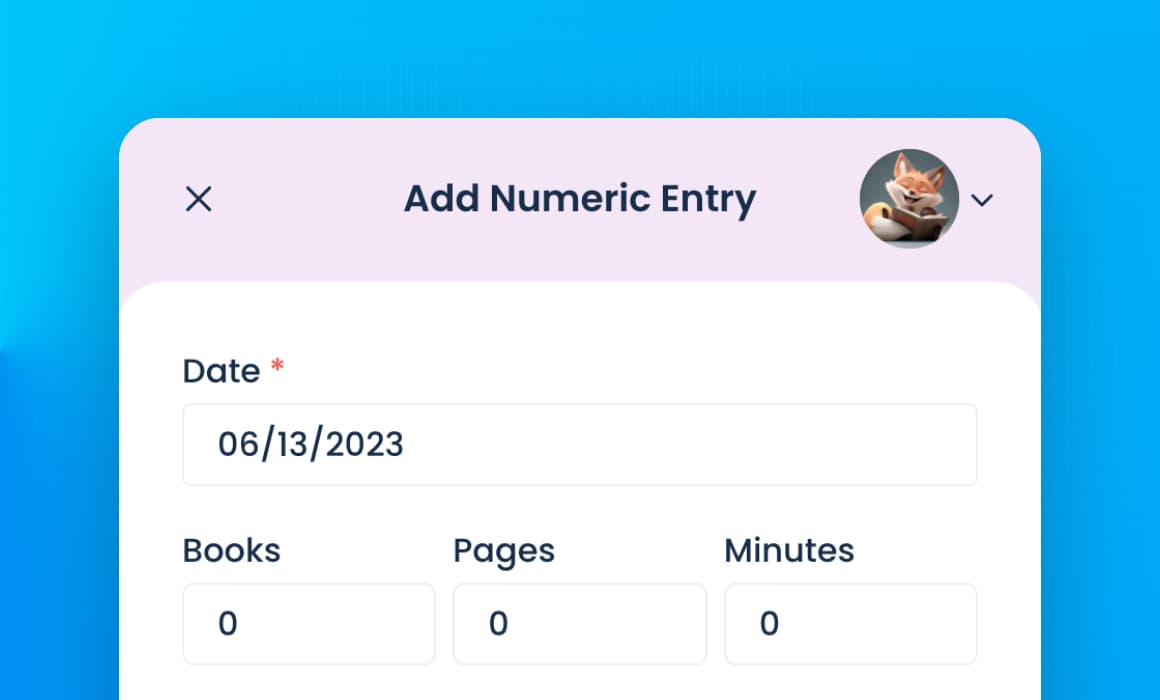This screenshot has width=1160, height=700.
Task: Click the fox reader avatar picture
Action: pos(909,198)
